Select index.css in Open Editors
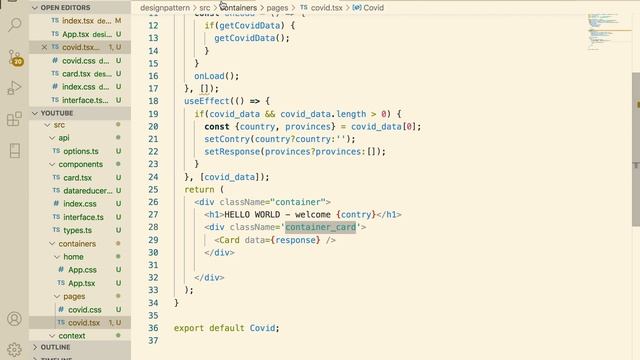 point(80,87)
